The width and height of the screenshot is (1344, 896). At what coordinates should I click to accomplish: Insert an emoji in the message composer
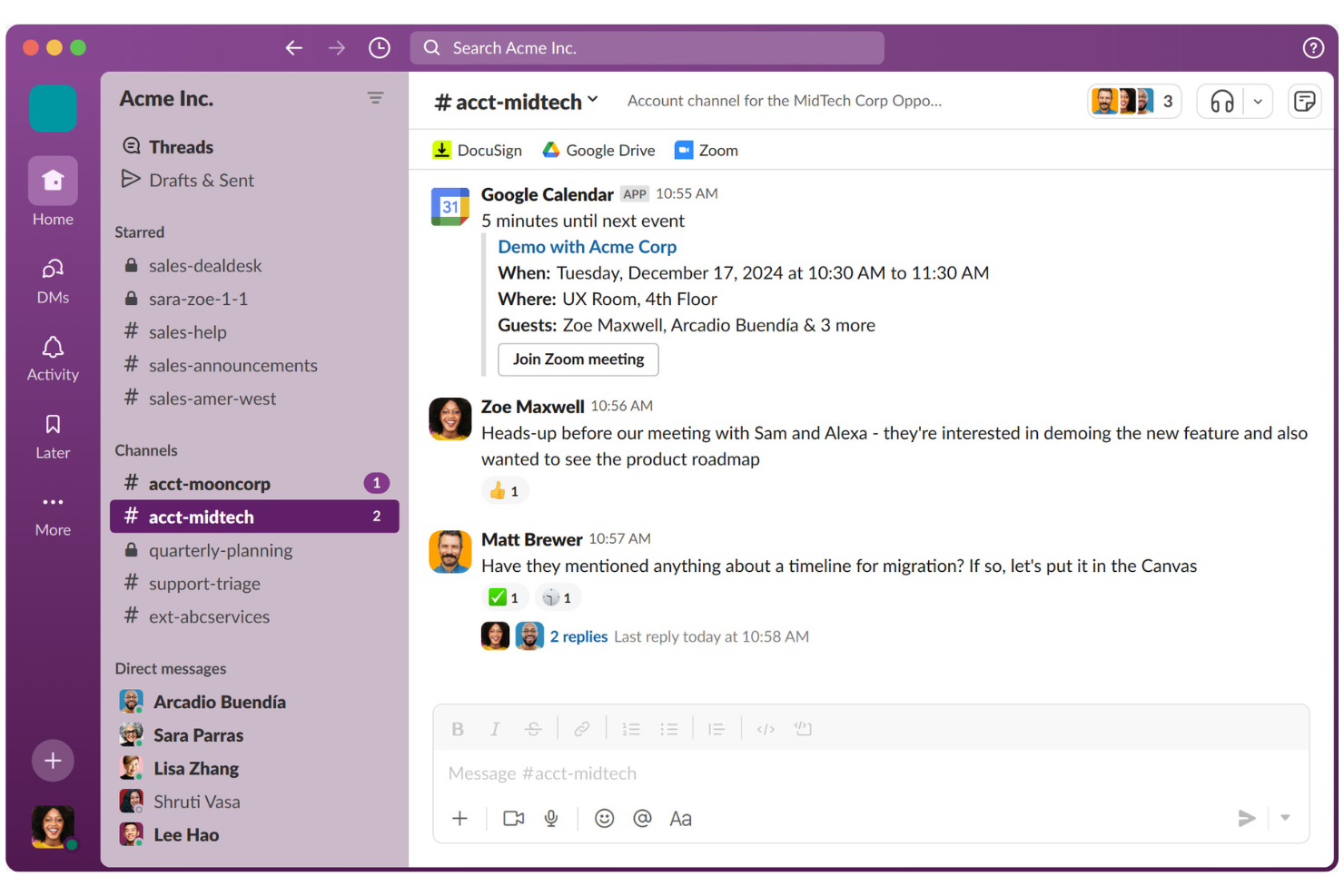(x=604, y=818)
